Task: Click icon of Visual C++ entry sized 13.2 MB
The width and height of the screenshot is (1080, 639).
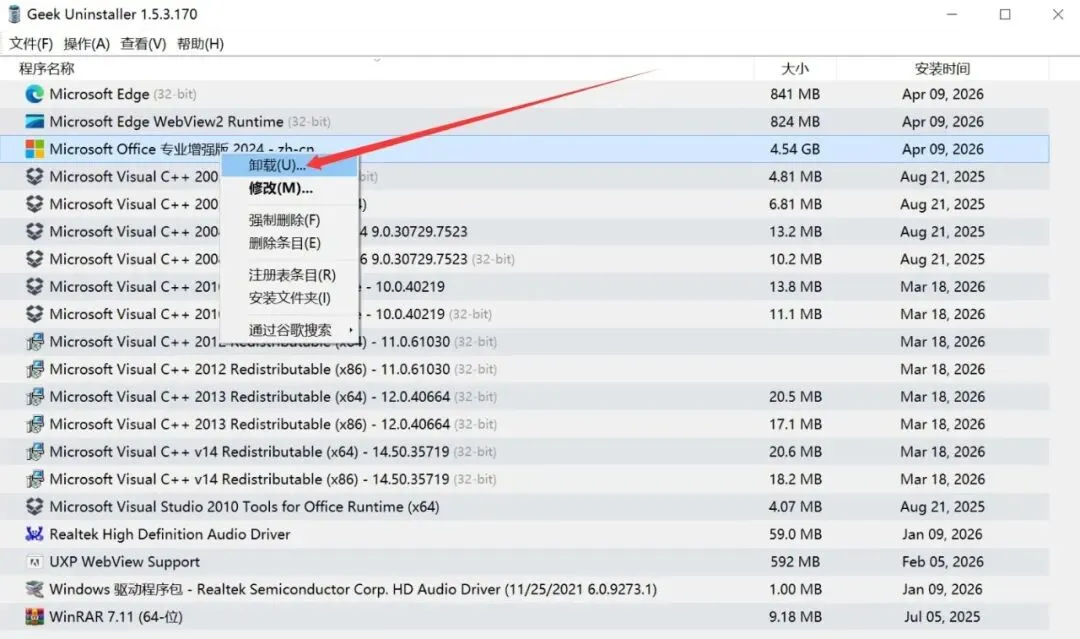Action: click(34, 231)
